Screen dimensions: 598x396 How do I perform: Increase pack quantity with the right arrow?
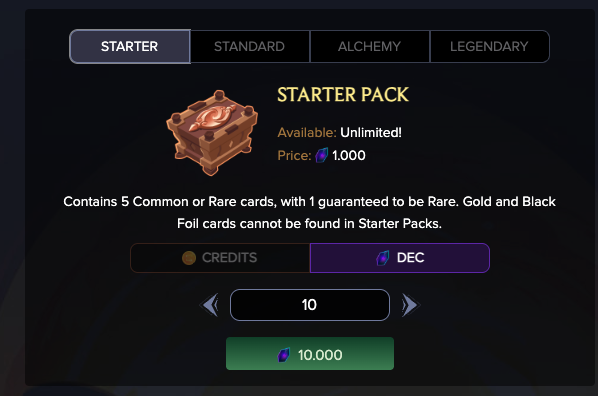pos(410,305)
